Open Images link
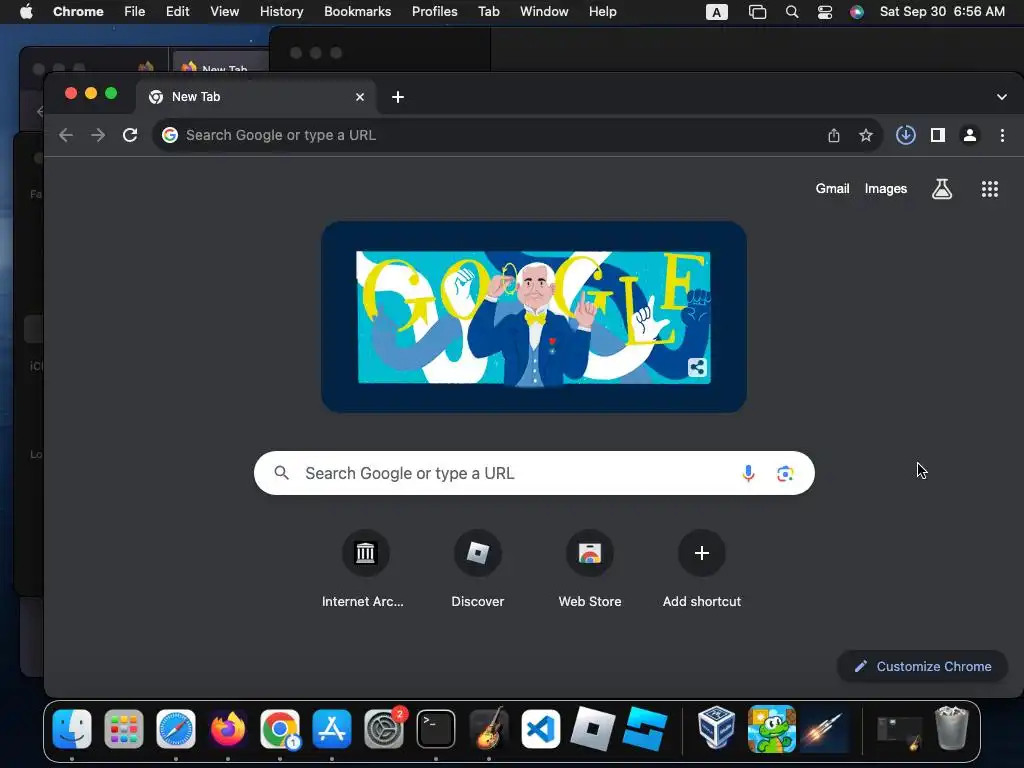1024x768 pixels. click(886, 189)
